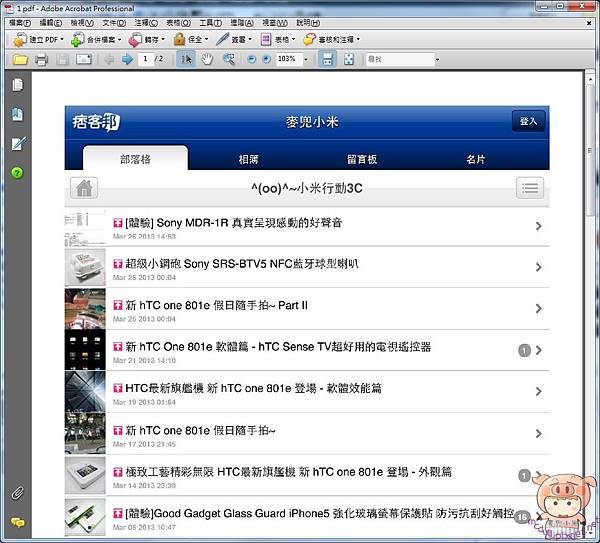Expand the 合併檔案 dropdown arrow
600x543 pixels.
[x=119, y=39]
